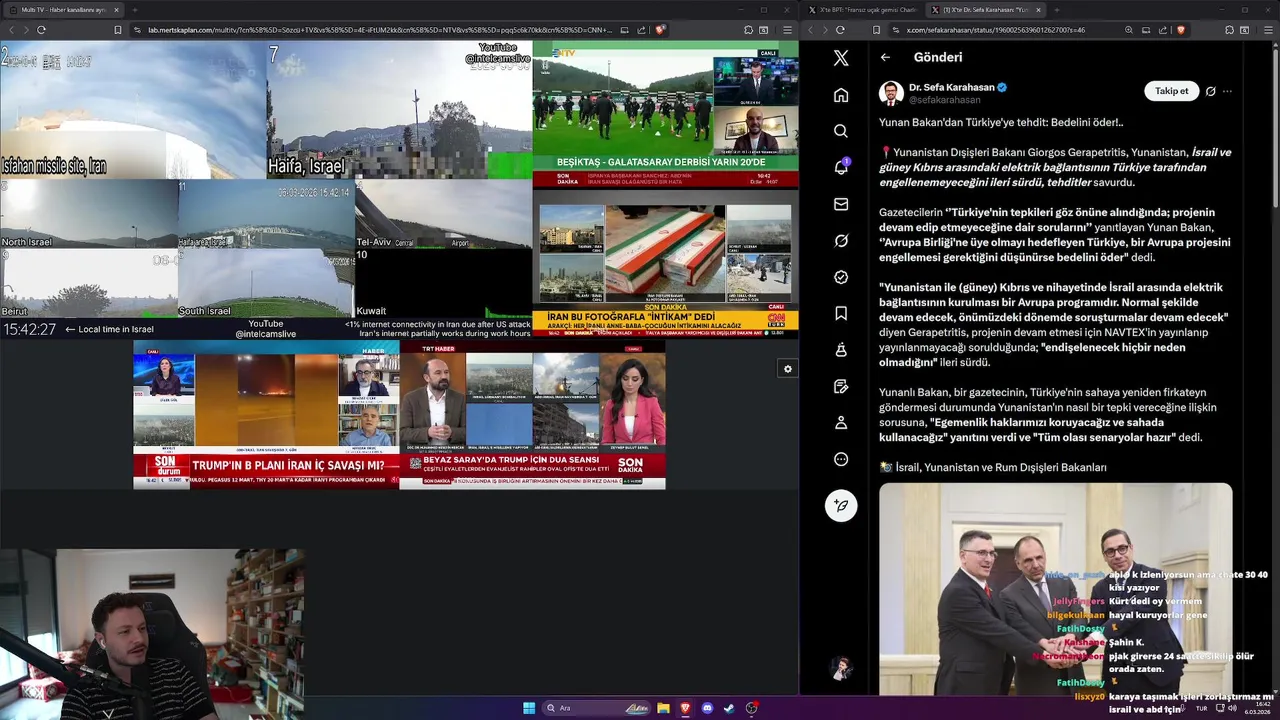Open Brave from taskbar
Screen dimensions: 1280x720
pos(685,708)
